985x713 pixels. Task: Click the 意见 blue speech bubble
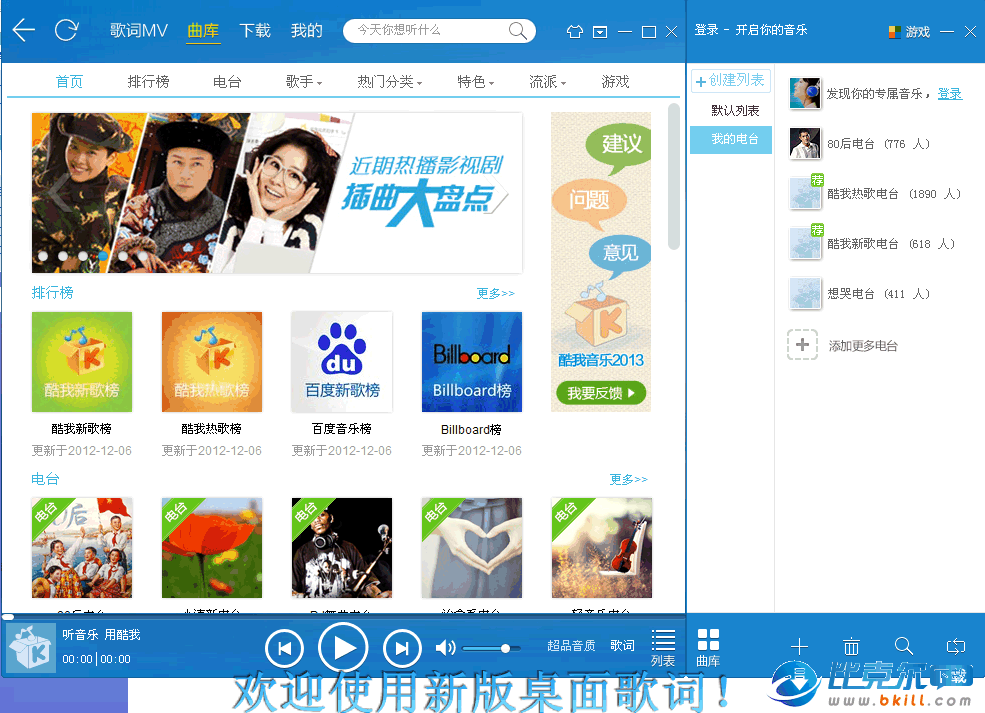point(619,255)
